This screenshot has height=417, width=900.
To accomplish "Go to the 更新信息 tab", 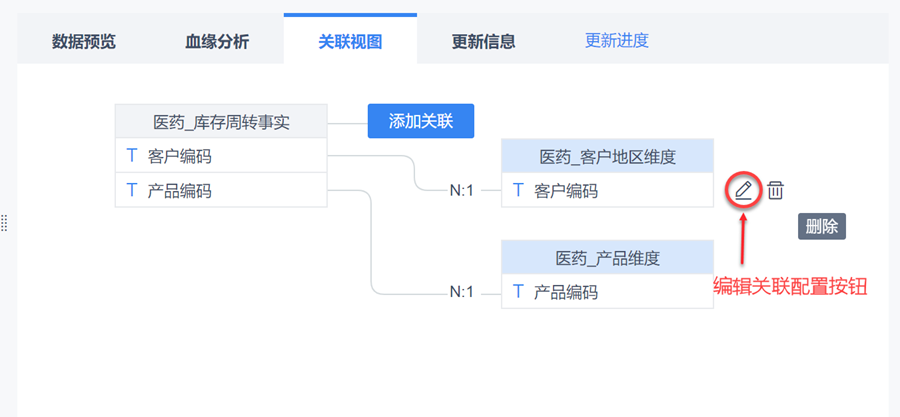I will [483, 42].
